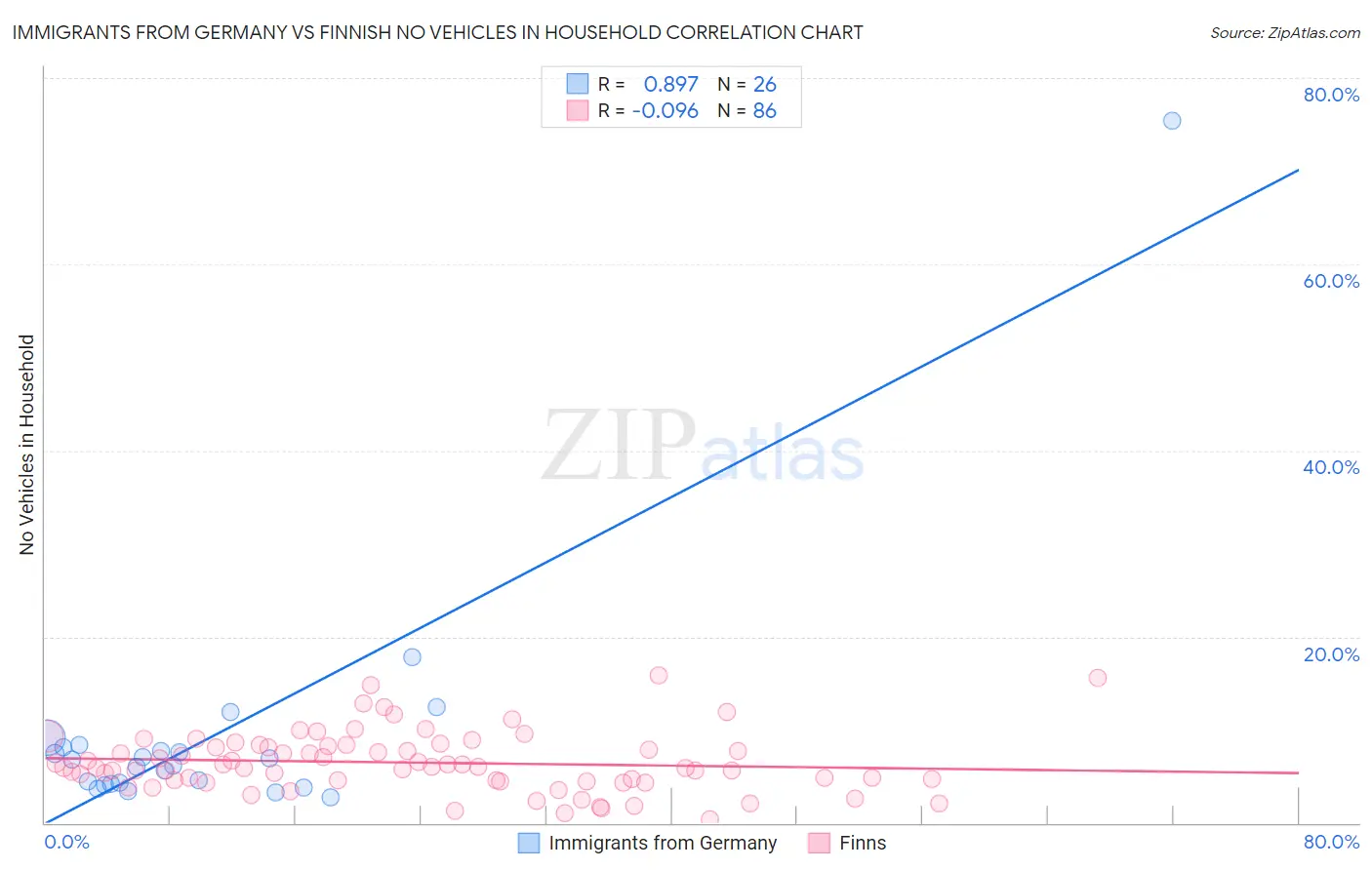This screenshot has width=1372, height=870.
Task: Click the chart title text
Action: tap(437, 32)
